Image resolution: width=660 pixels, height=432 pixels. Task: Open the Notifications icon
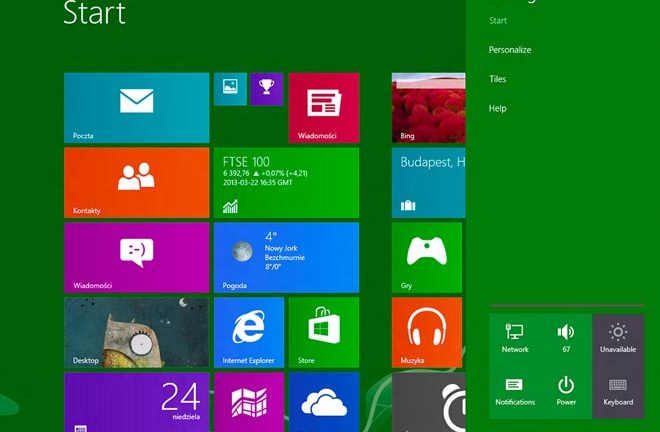[x=515, y=392]
